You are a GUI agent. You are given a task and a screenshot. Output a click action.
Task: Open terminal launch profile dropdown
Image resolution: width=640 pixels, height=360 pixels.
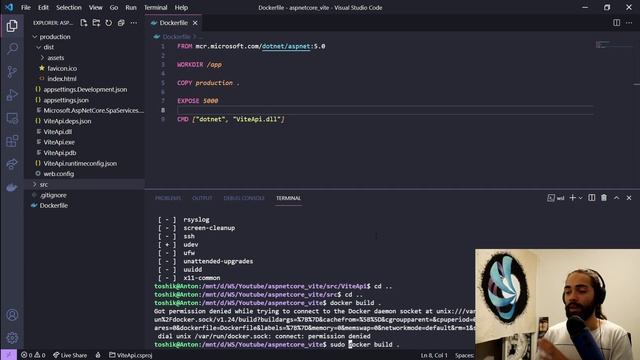580,198
